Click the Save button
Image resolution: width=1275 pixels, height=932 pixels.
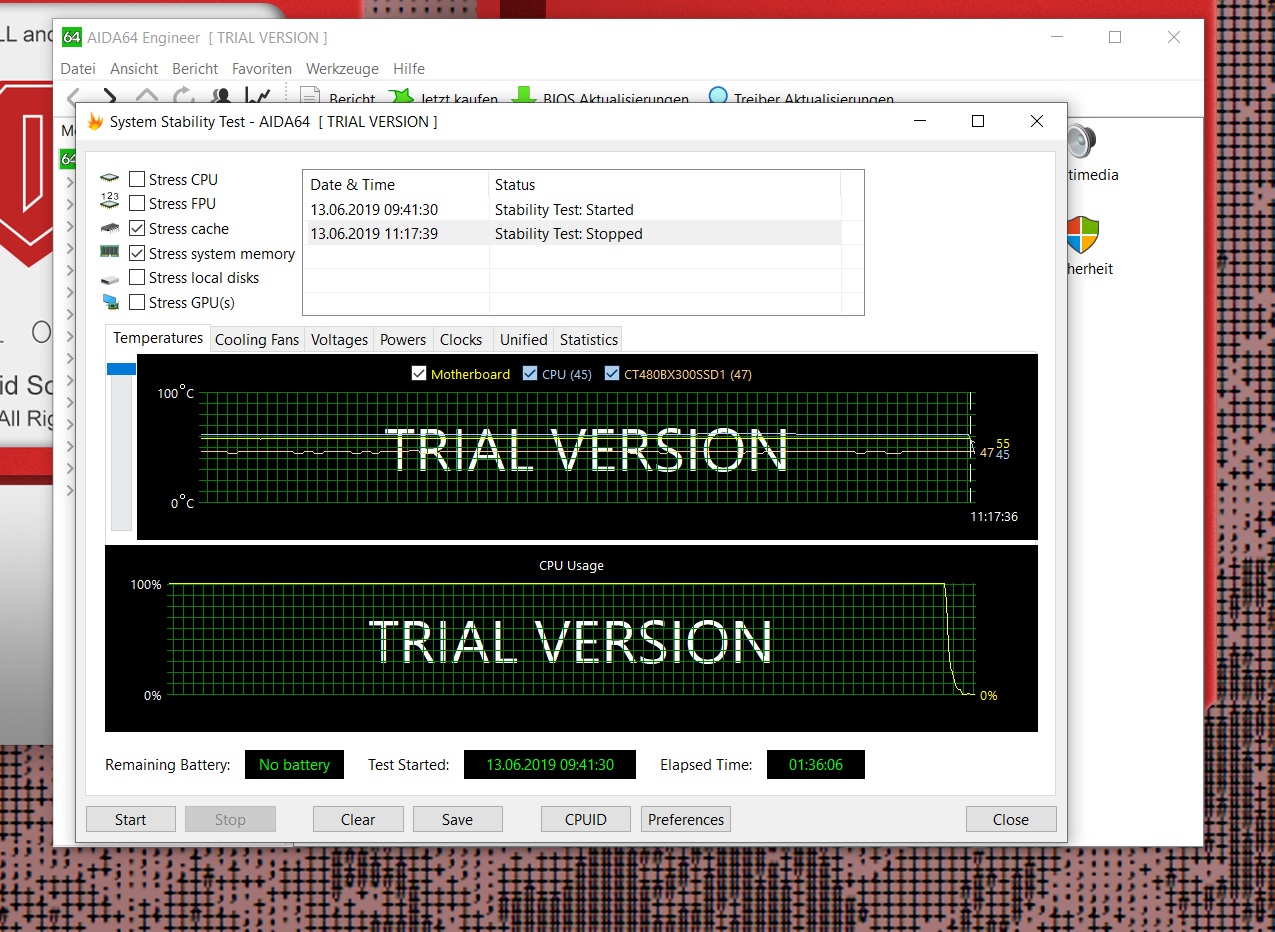point(457,819)
